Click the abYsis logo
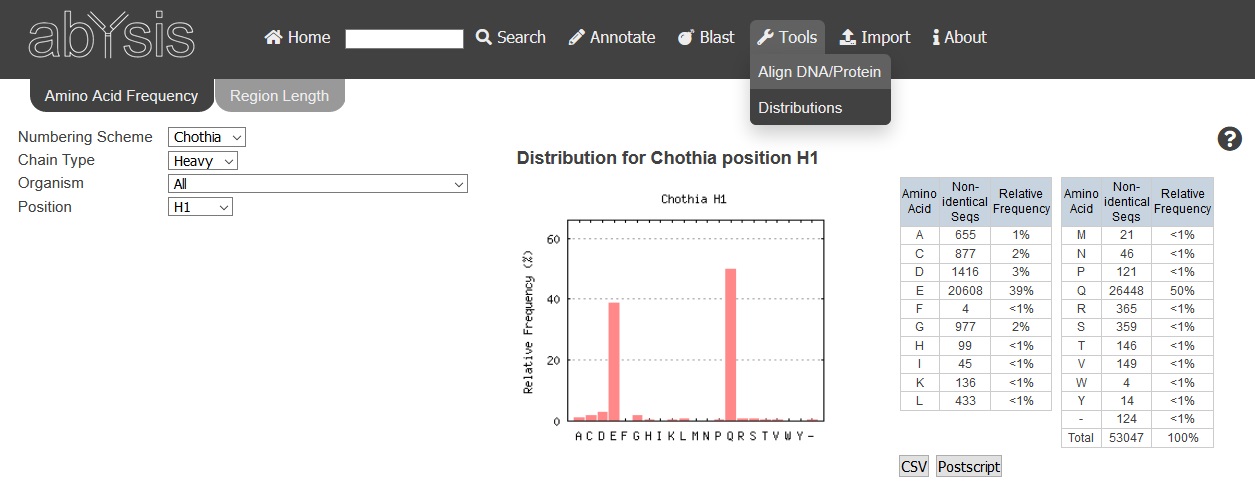The image size is (1255, 491). [x=111, y=37]
